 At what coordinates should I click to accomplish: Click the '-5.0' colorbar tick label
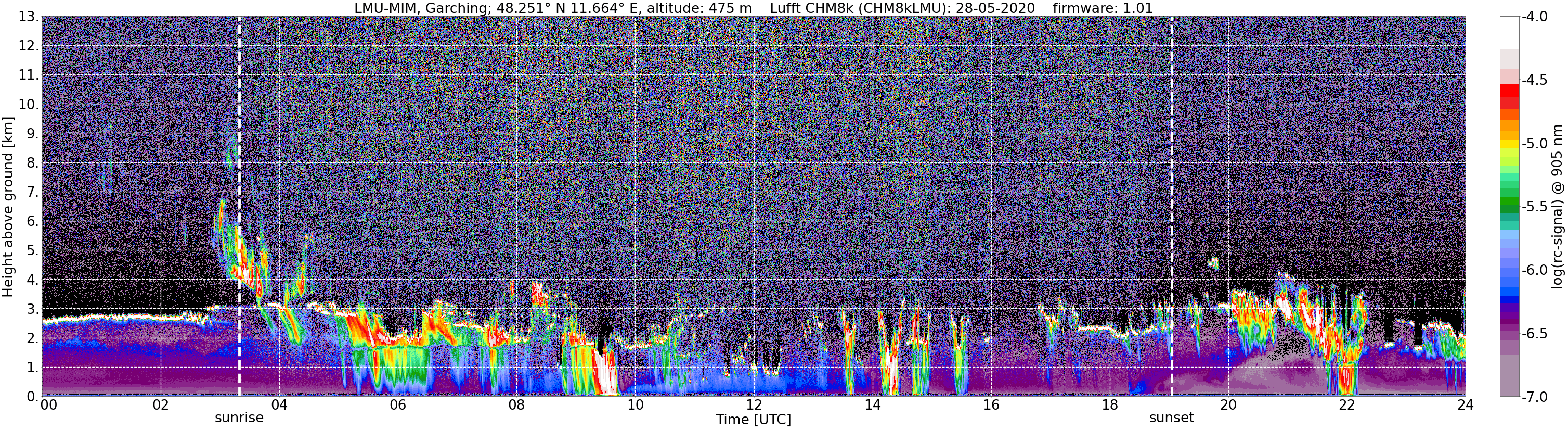tap(1535, 144)
